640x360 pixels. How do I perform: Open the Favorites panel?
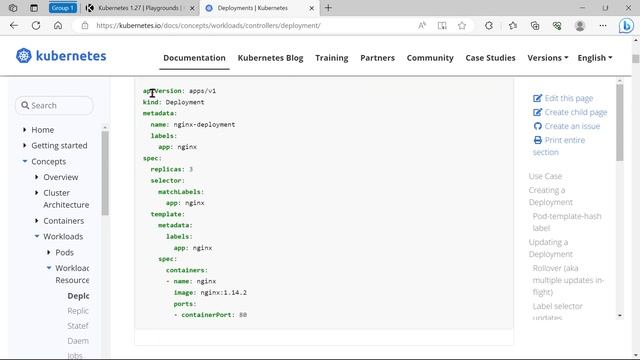(513, 25)
